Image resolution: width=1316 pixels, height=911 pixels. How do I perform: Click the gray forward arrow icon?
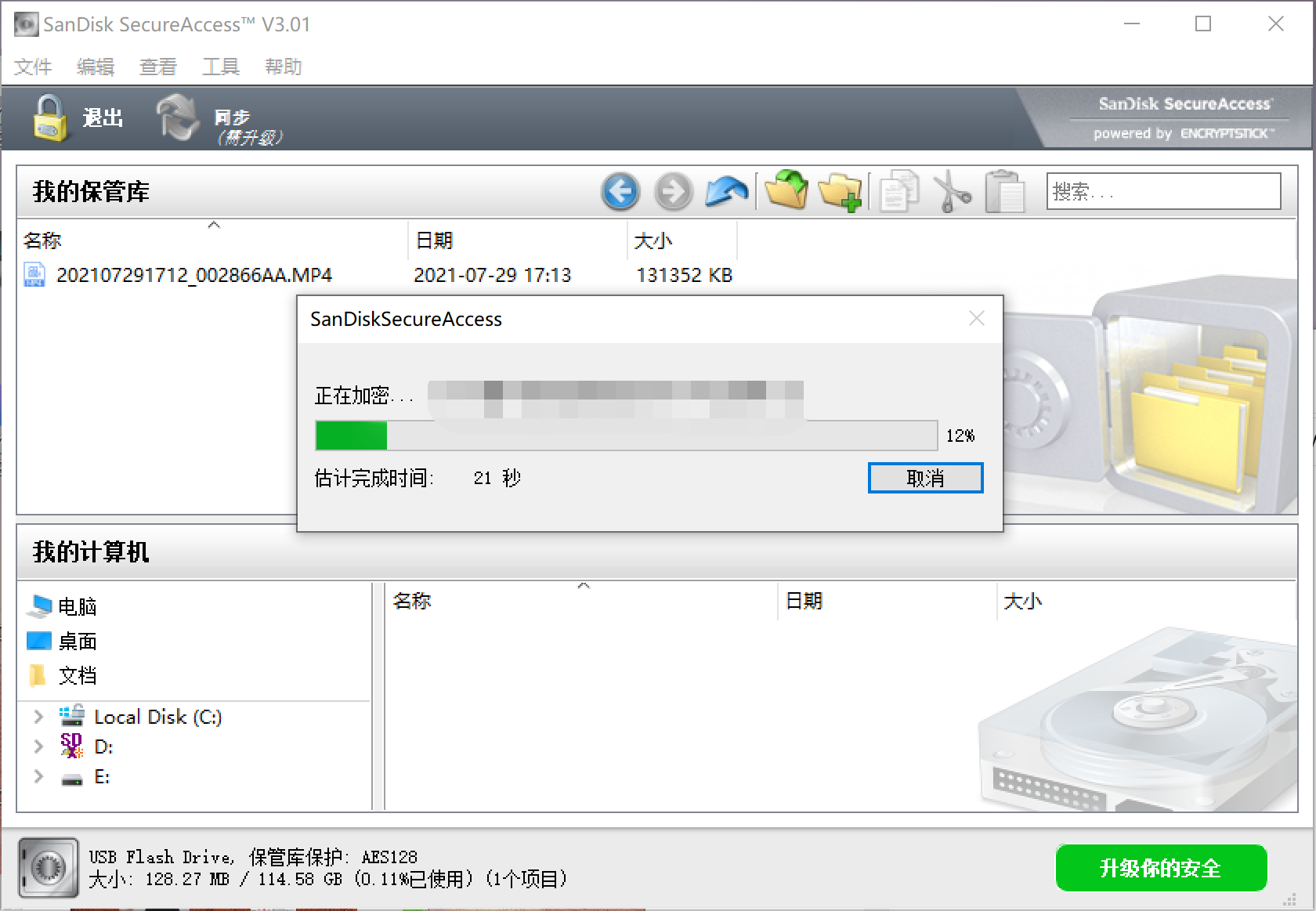tap(673, 191)
